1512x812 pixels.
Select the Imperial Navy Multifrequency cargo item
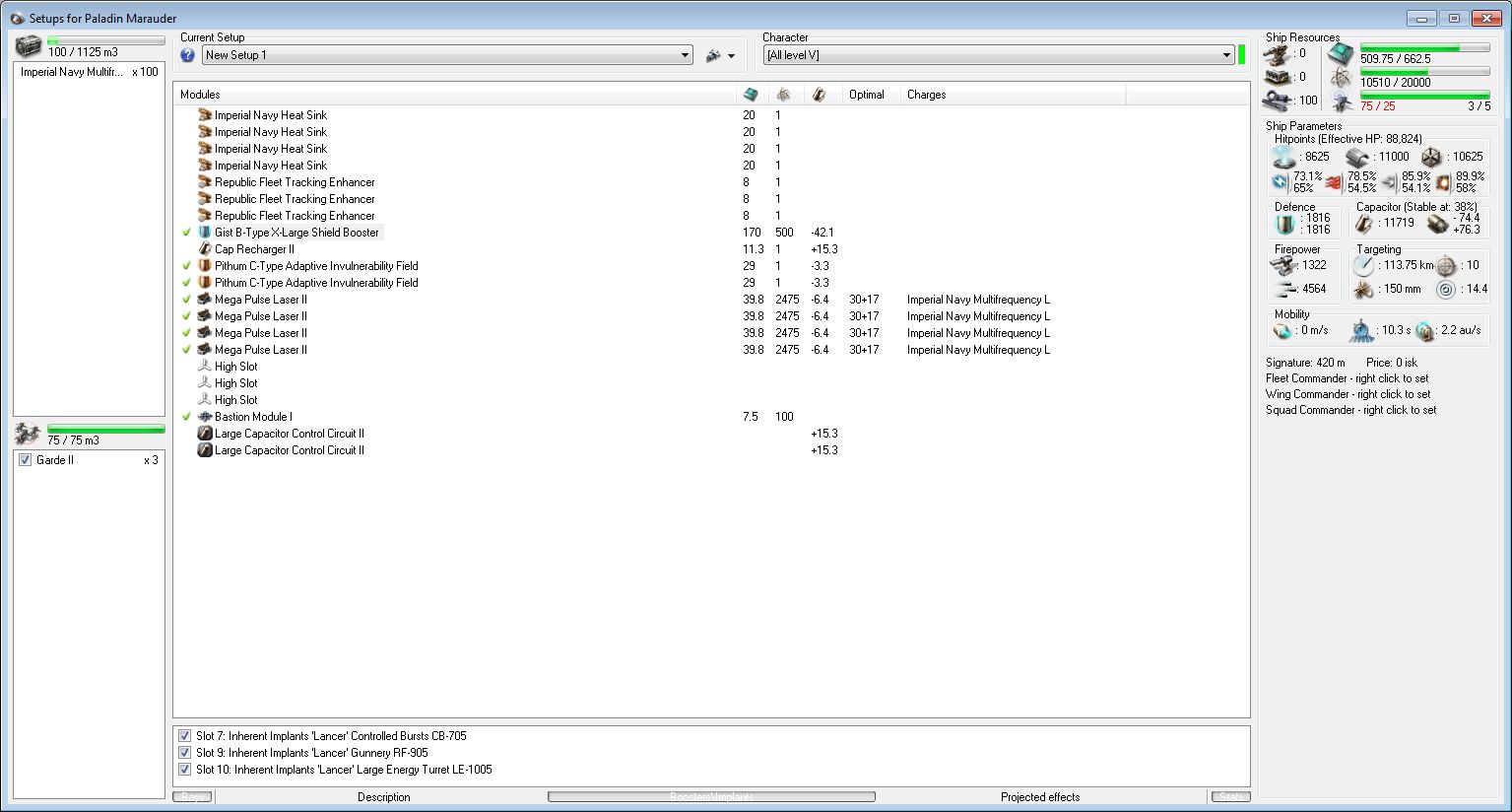tap(89, 72)
